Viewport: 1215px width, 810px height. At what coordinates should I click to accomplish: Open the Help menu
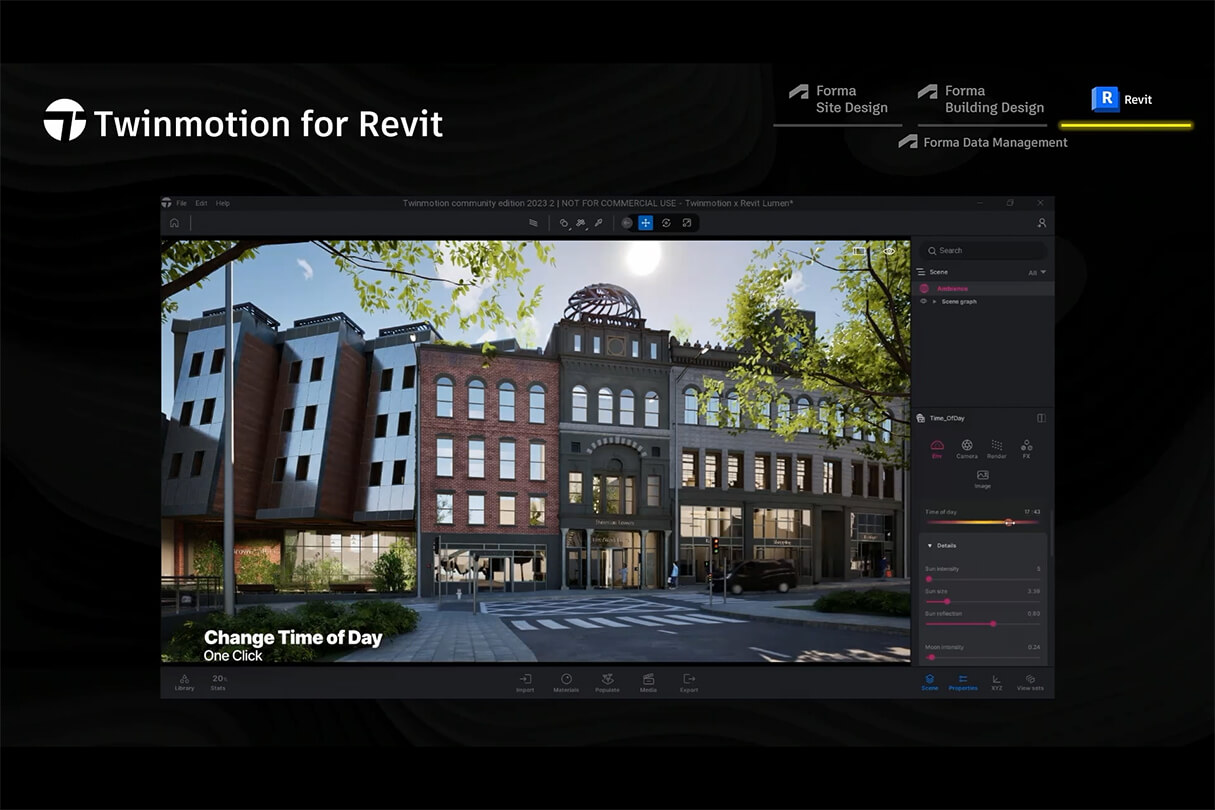tap(223, 203)
